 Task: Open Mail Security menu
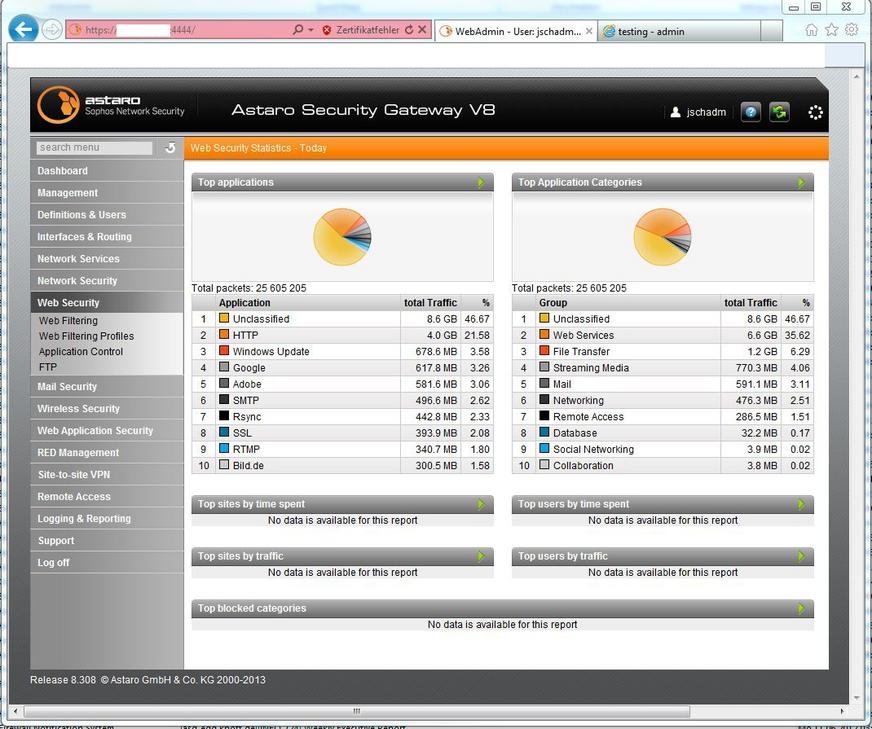(106, 386)
